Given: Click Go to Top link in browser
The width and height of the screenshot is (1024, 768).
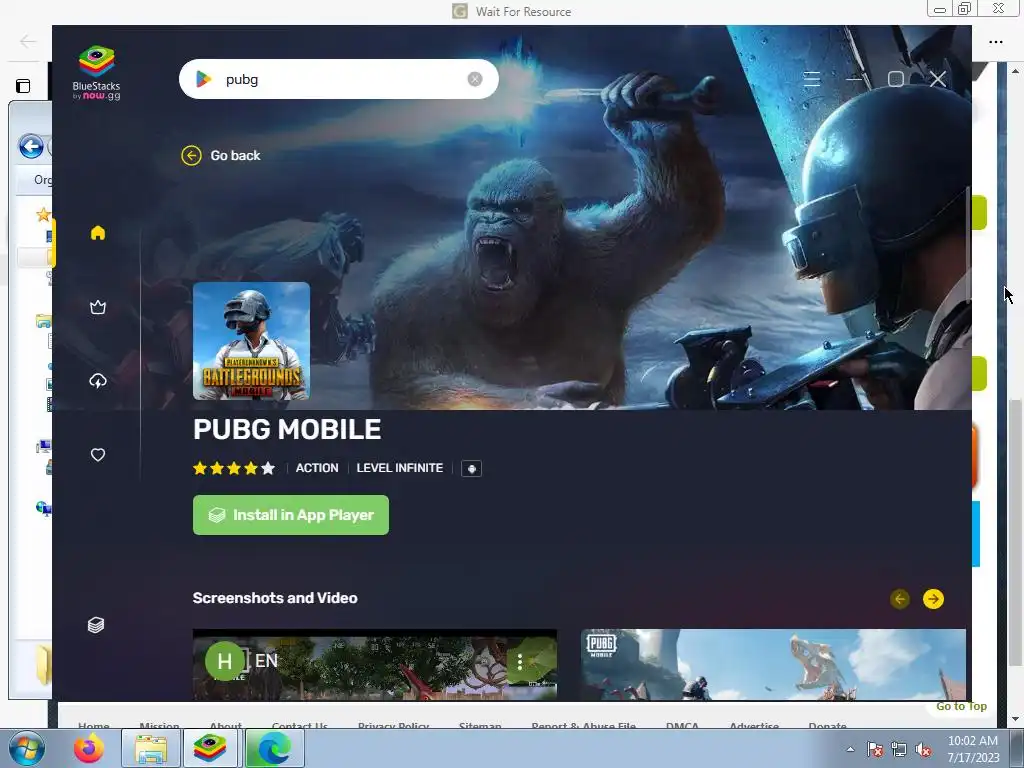Looking at the screenshot, I should click(x=961, y=706).
